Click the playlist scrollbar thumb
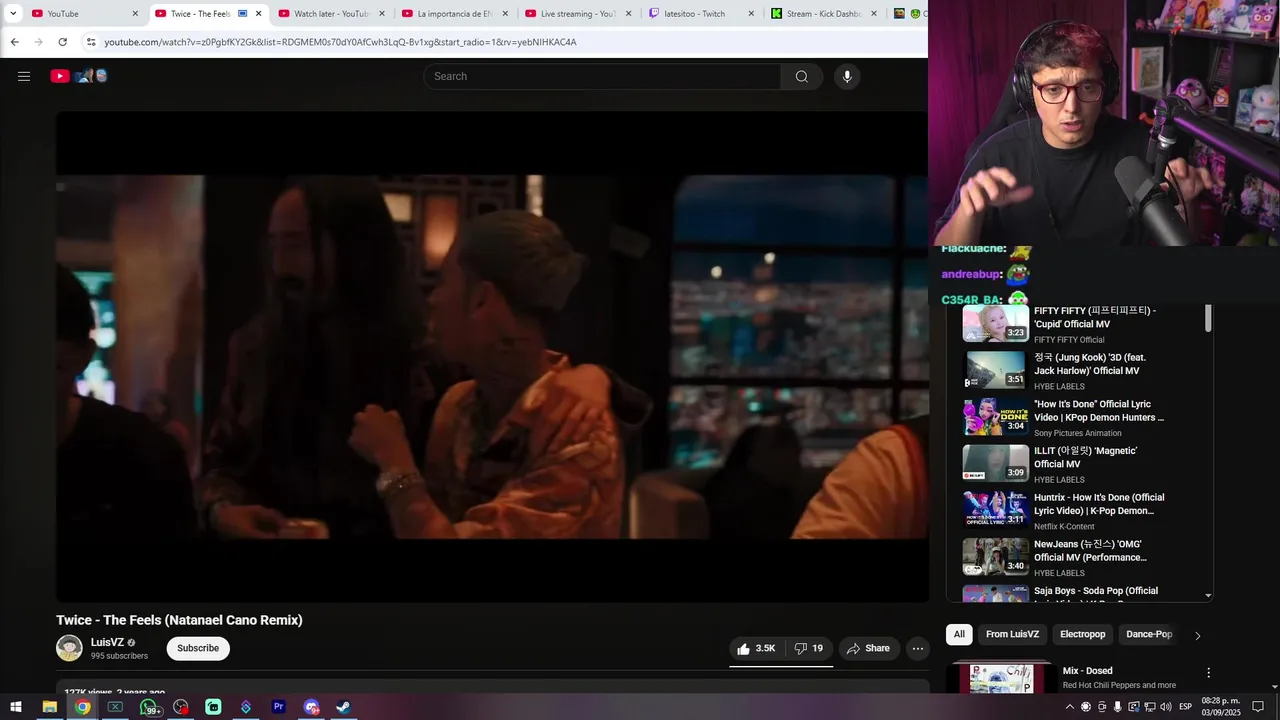Screen dimensions: 1280x720 coord(1208,319)
